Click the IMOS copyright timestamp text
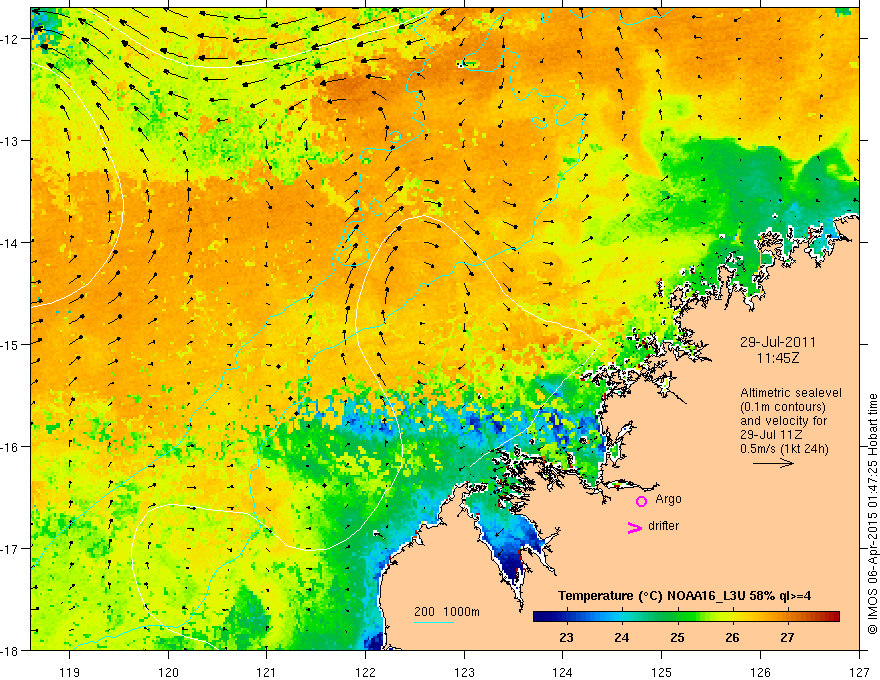Screen dimensions: 880x680 click(872, 514)
